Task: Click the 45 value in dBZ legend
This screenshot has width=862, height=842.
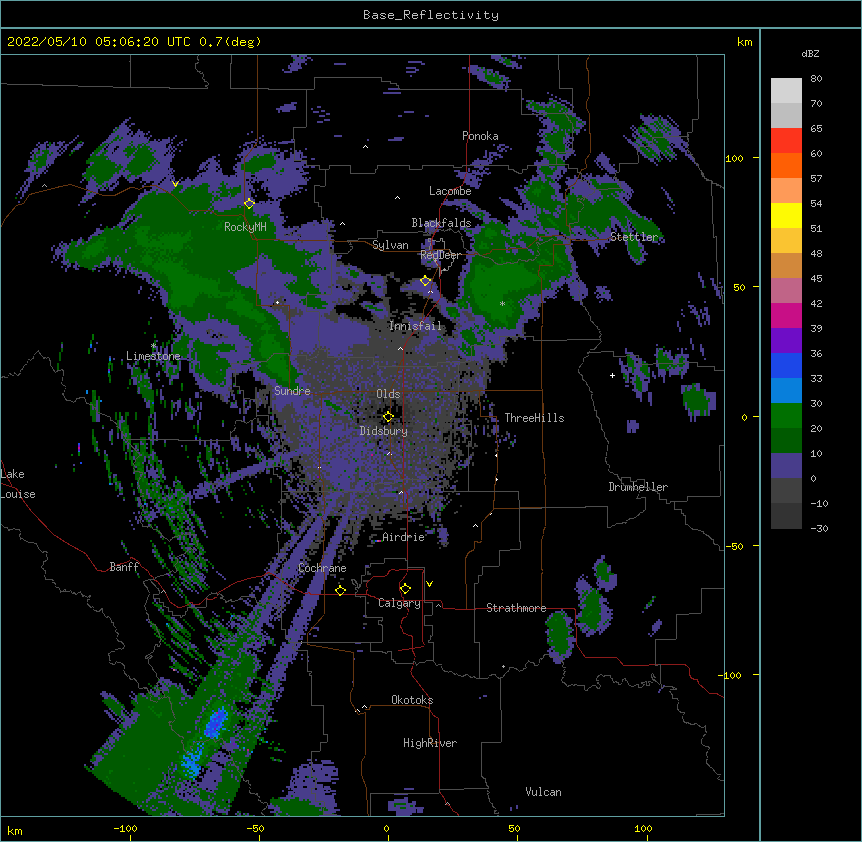Action: tap(816, 278)
